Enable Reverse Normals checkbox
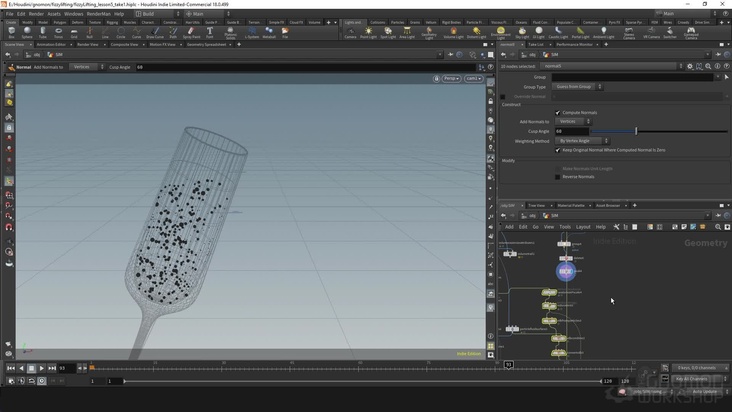732x412 pixels. tap(558, 176)
